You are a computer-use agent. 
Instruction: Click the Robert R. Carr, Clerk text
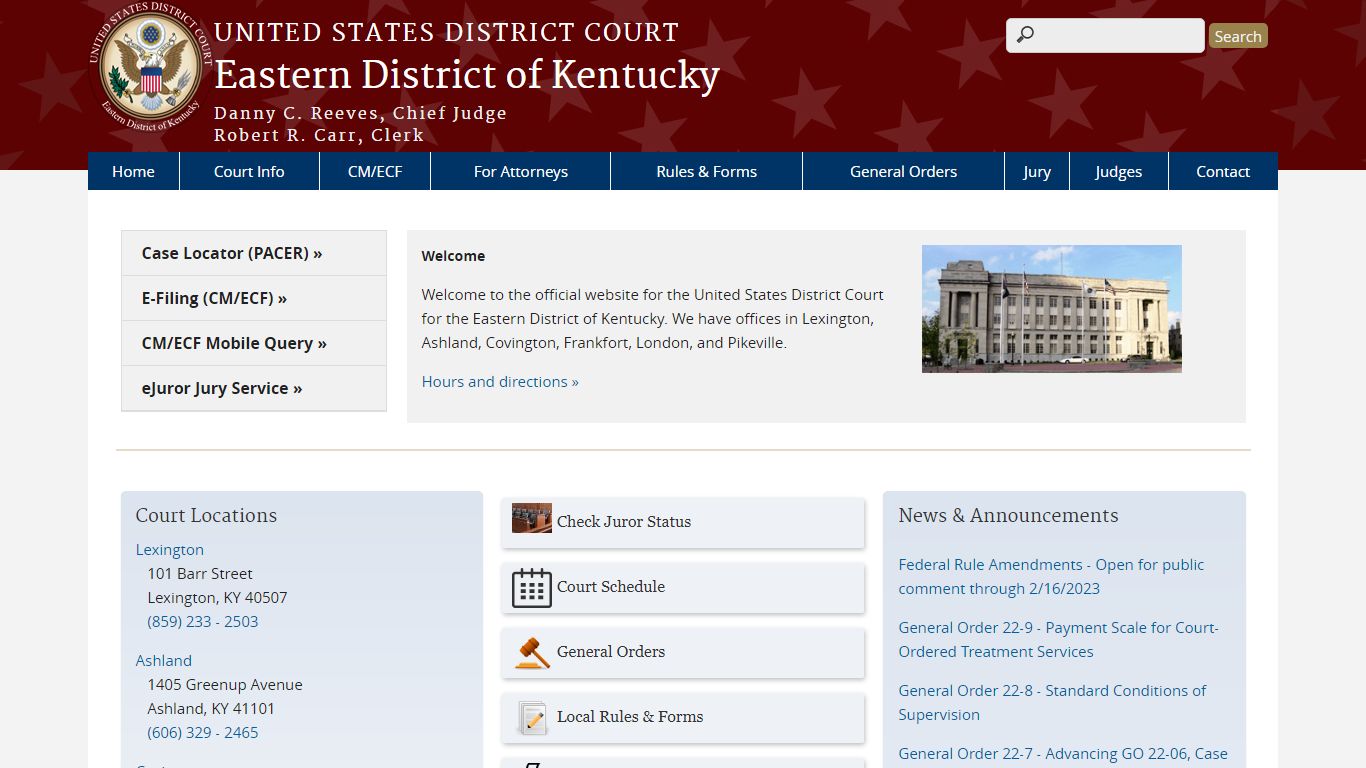click(319, 135)
